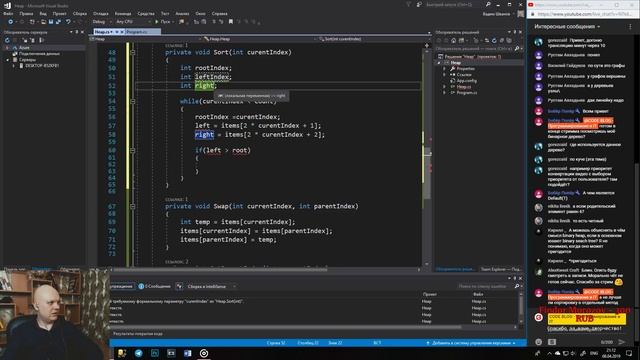
Task: Click the error list vertical scrollbar
Action: pyautogui.click(x=520, y=308)
